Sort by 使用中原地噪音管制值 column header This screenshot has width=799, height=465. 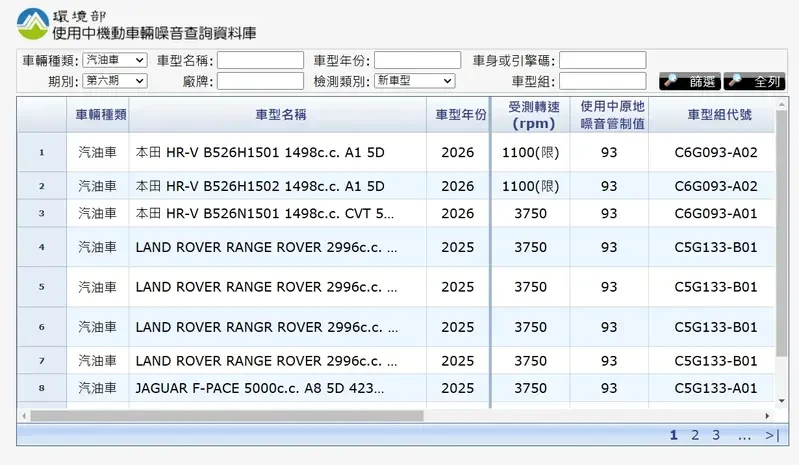[x=609, y=115]
